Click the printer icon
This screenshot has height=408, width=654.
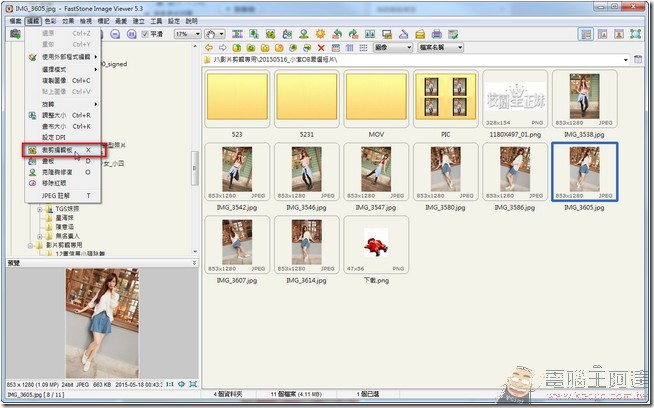click(436, 34)
